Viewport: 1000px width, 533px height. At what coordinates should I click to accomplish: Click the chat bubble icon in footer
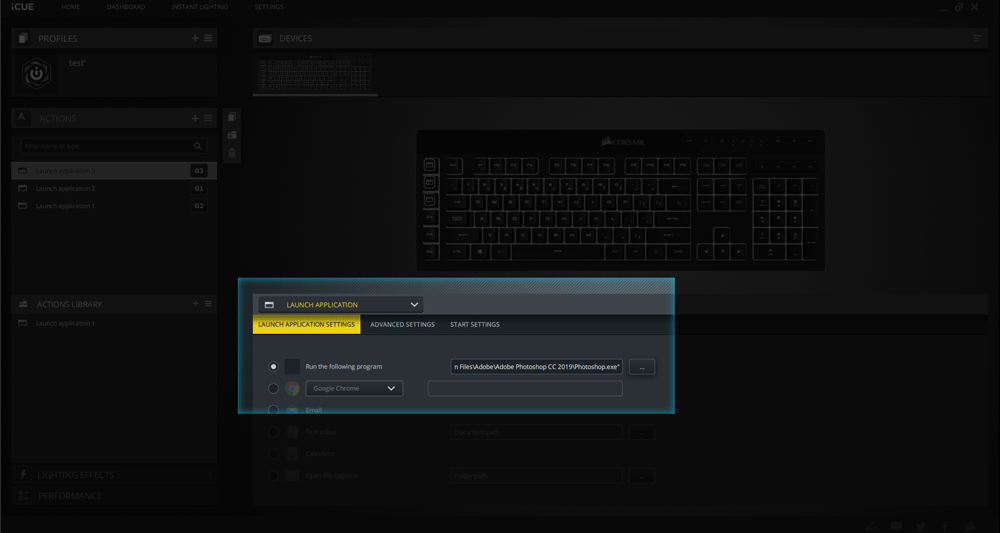tap(896, 526)
